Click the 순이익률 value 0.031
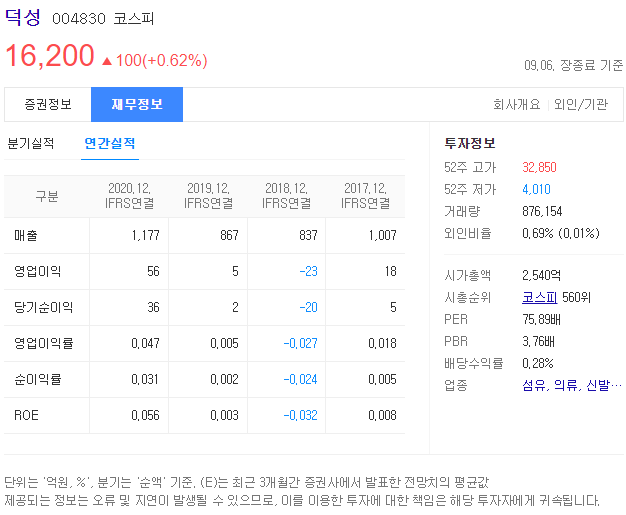Viewport: 626px width, 515px height. (x=145, y=379)
